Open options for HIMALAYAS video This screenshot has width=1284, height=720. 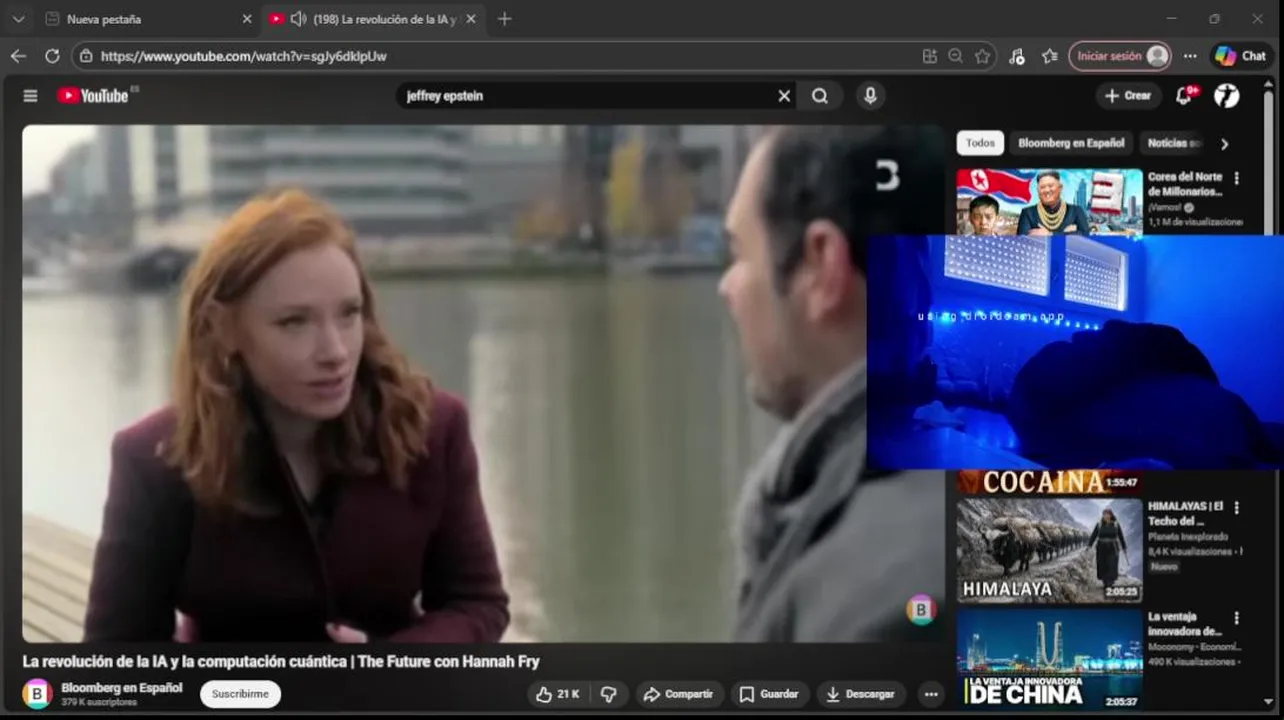tap(1237, 507)
